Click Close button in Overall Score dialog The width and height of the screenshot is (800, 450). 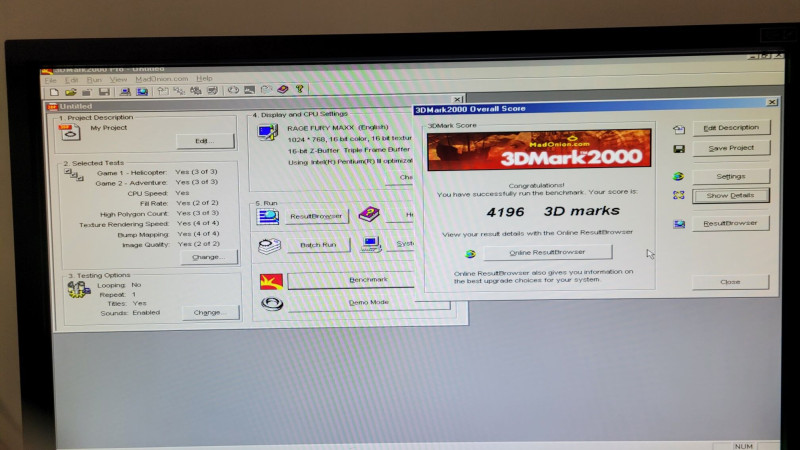[x=730, y=282]
